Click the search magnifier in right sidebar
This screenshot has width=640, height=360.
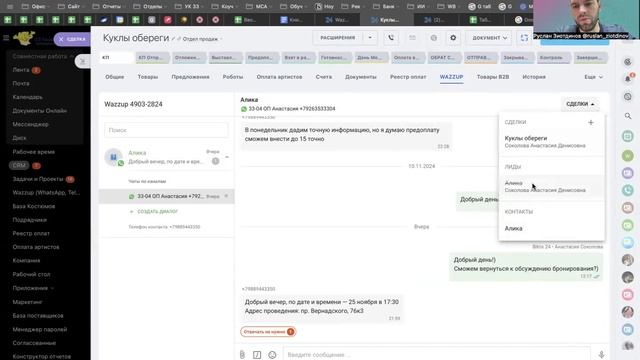pyautogui.click(x=628, y=116)
